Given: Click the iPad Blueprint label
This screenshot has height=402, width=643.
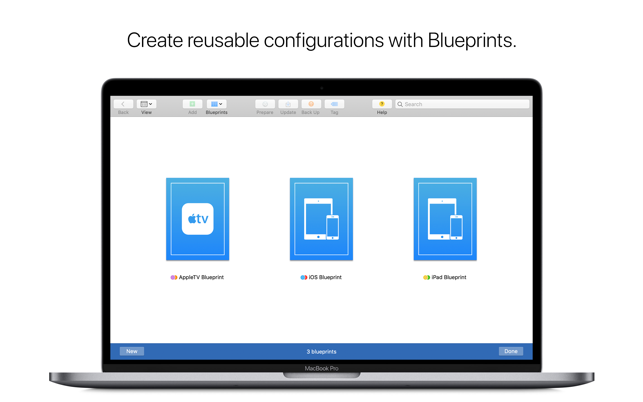Looking at the screenshot, I should [449, 277].
